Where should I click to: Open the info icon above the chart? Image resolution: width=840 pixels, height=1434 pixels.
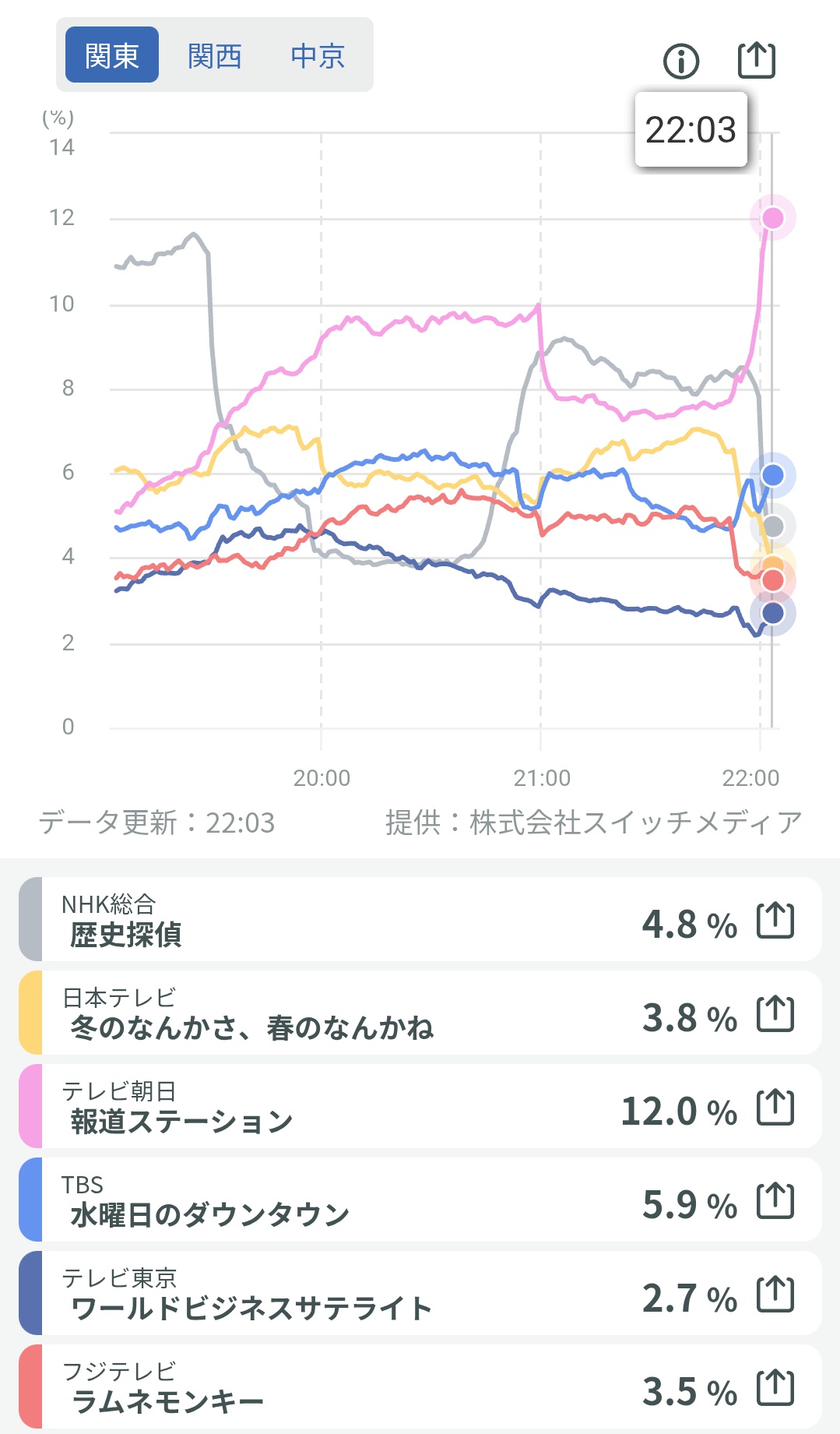point(681,61)
